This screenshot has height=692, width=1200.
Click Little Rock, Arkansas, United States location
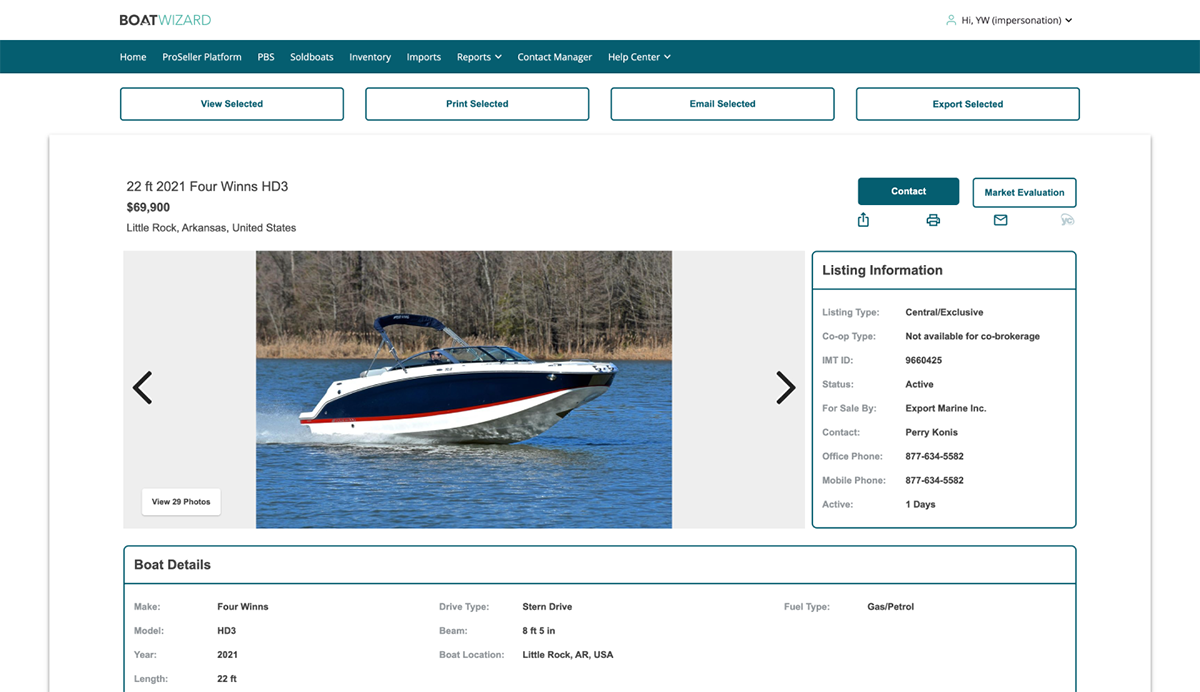point(211,228)
